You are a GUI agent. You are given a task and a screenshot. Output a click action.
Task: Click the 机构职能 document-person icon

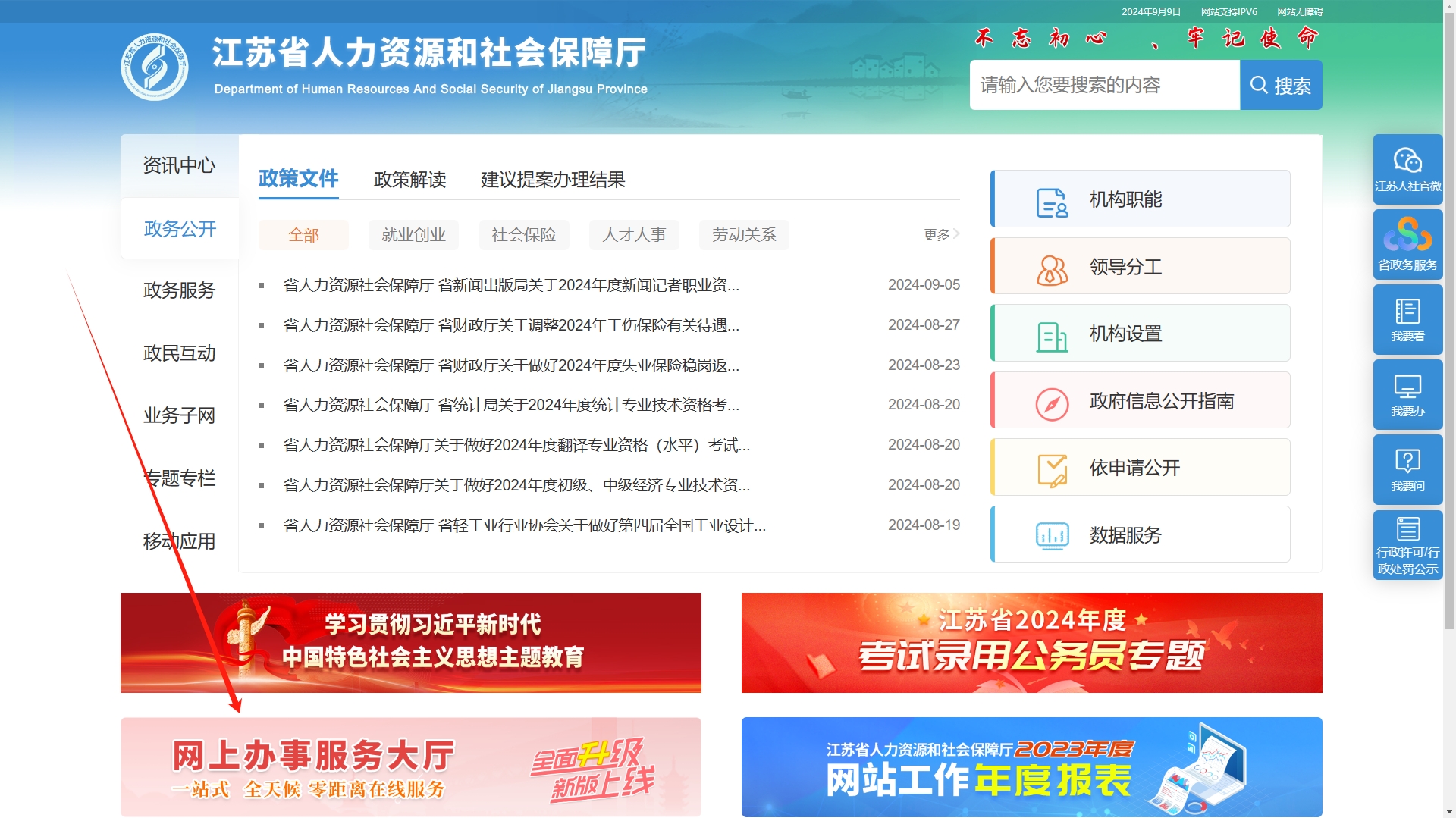1052,202
